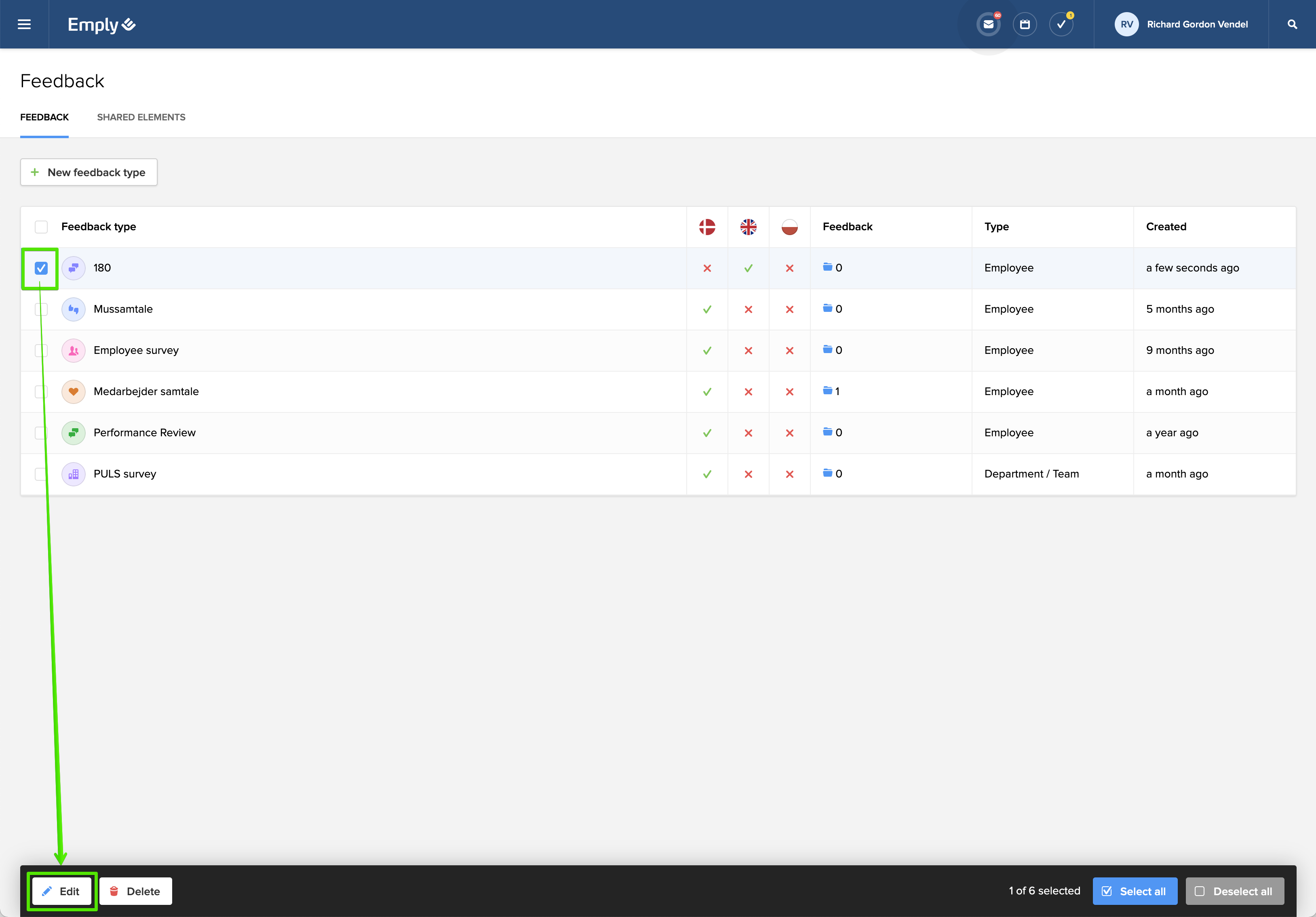Switch to the Shared Elements tab

point(141,117)
